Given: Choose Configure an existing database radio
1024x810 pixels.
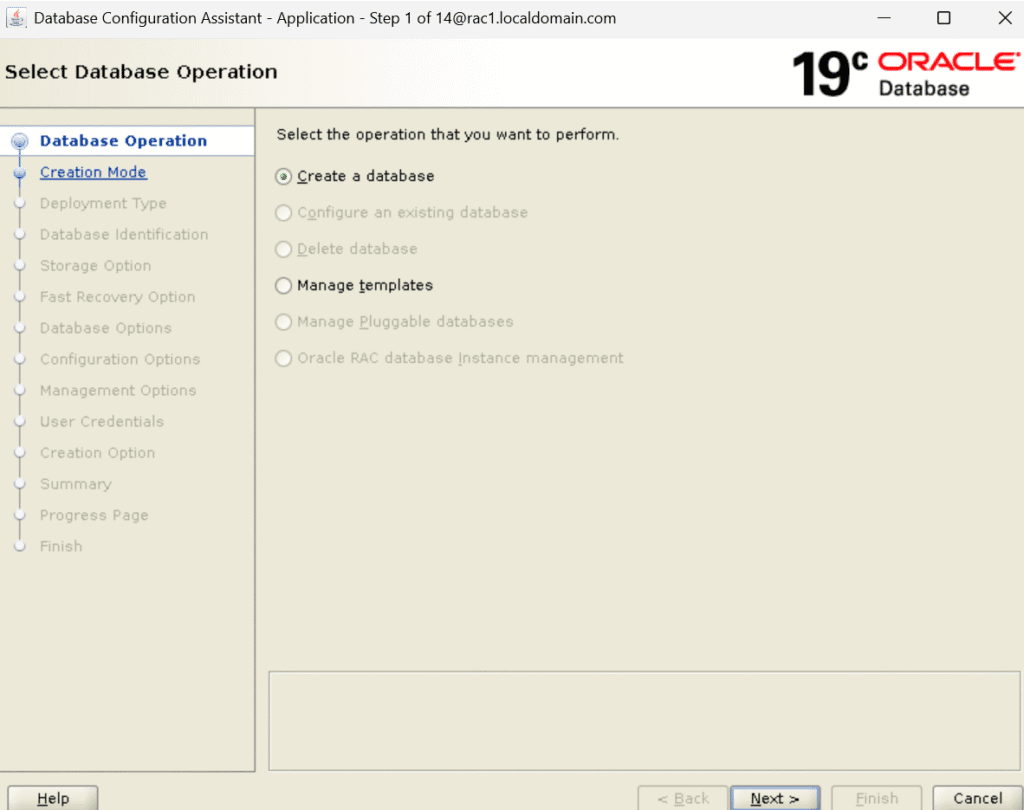Looking at the screenshot, I should [x=284, y=213].
